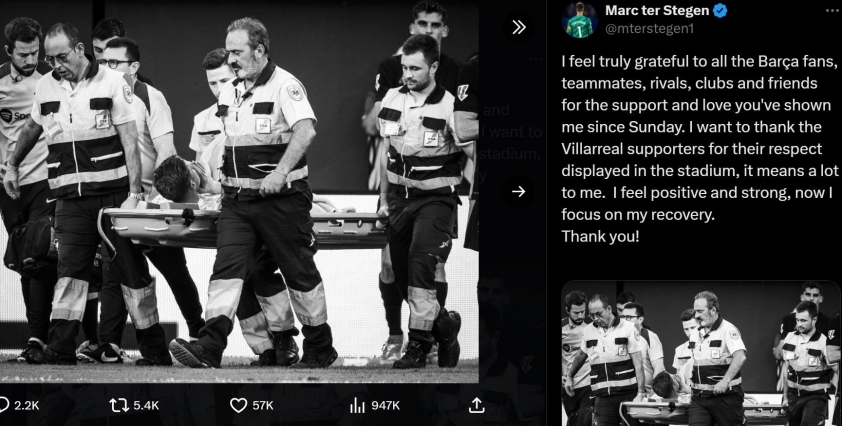Open replies via speech bubble icon
The image size is (842, 426).
click(x=3, y=405)
